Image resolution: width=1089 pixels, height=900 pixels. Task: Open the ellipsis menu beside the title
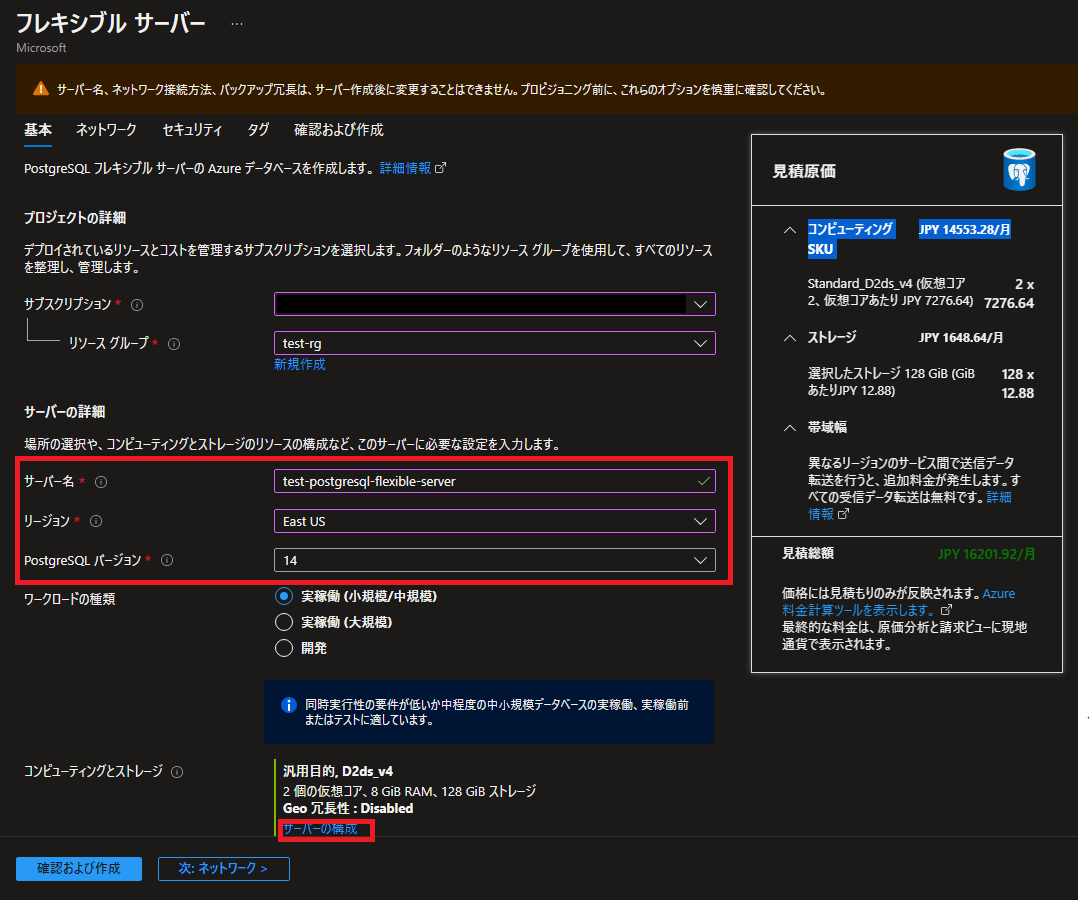tap(237, 24)
